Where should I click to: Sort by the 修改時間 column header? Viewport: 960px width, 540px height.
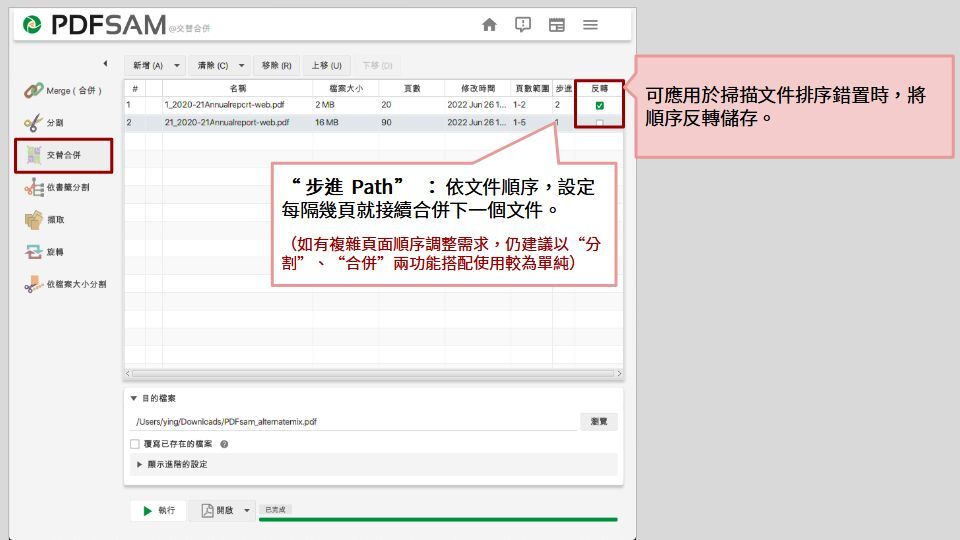tap(478, 88)
